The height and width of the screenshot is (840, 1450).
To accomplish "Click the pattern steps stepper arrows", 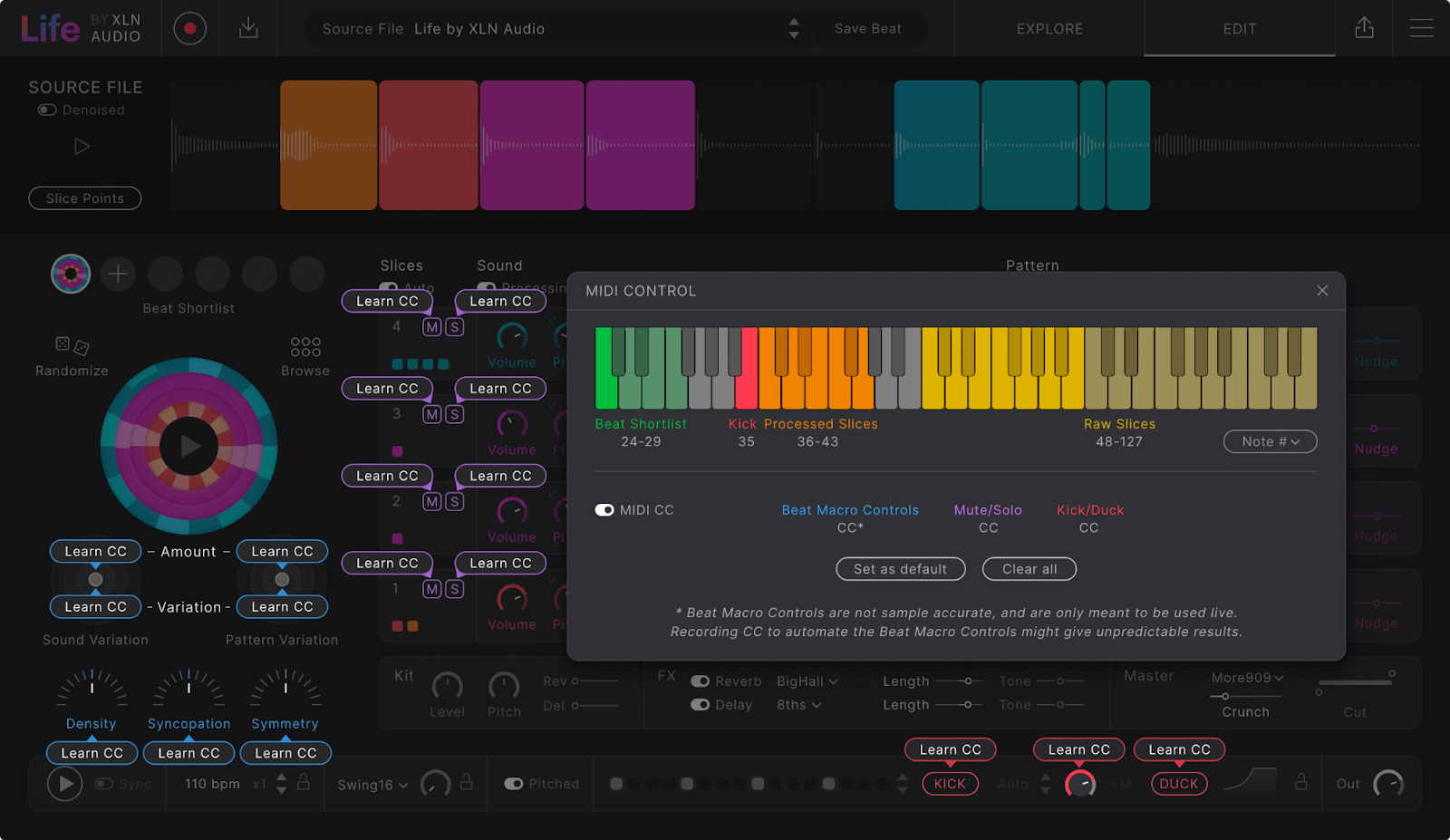I will [903, 784].
